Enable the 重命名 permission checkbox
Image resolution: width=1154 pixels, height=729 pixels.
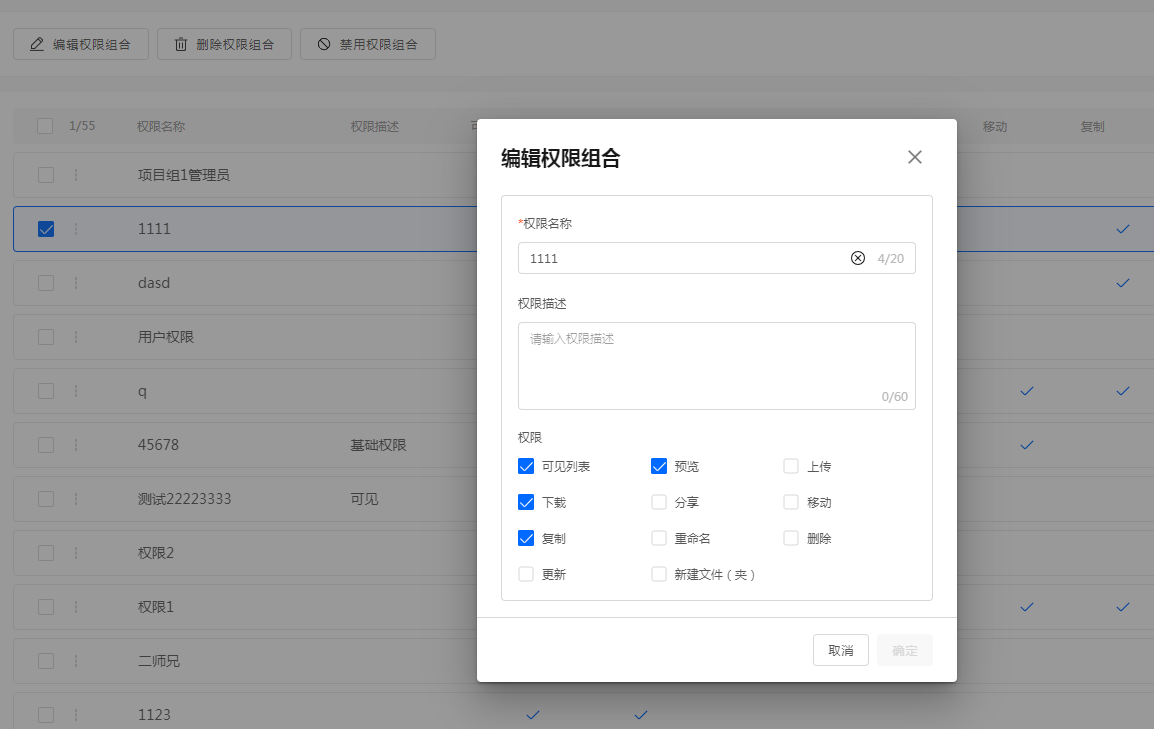click(x=659, y=538)
